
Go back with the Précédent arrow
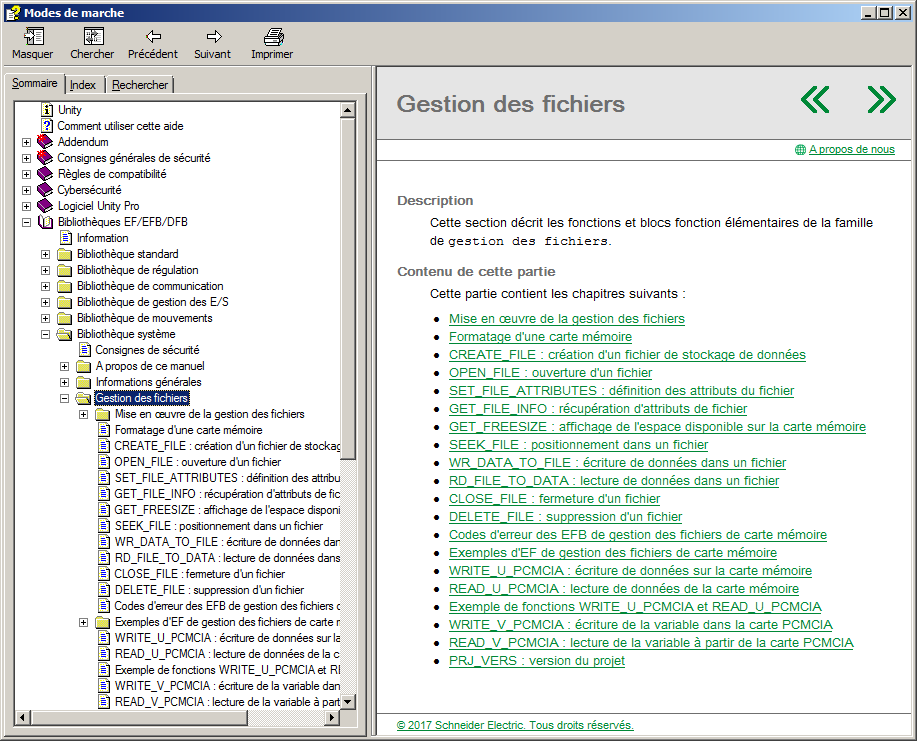pyautogui.click(x=153, y=38)
